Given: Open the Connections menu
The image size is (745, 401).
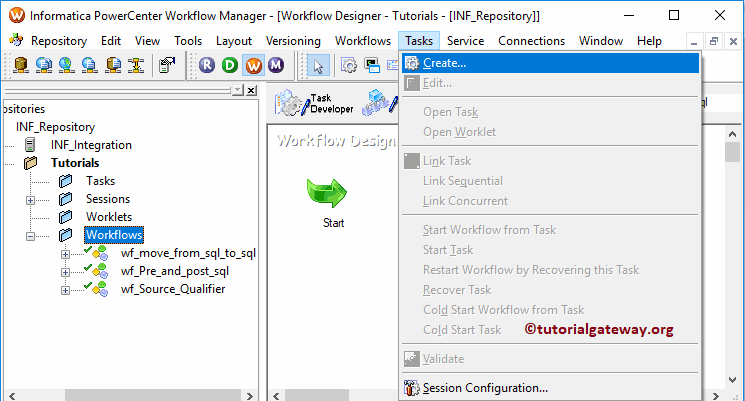Looking at the screenshot, I should 531,41.
